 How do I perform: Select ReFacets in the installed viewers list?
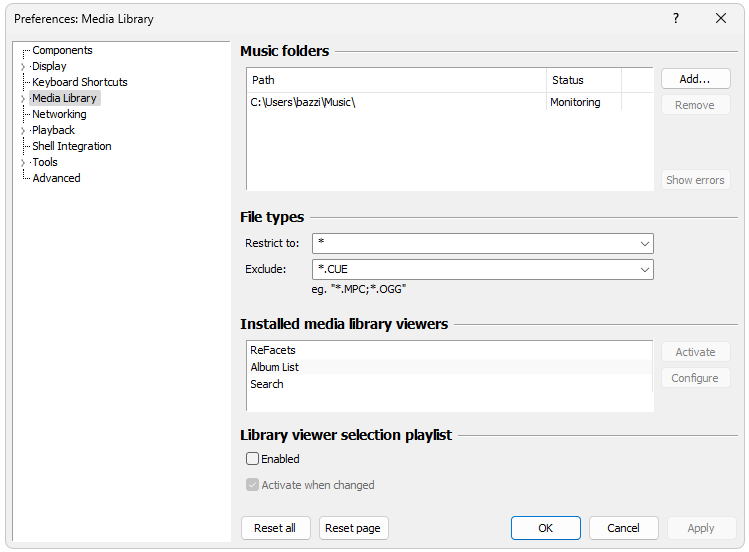click(x=273, y=350)
